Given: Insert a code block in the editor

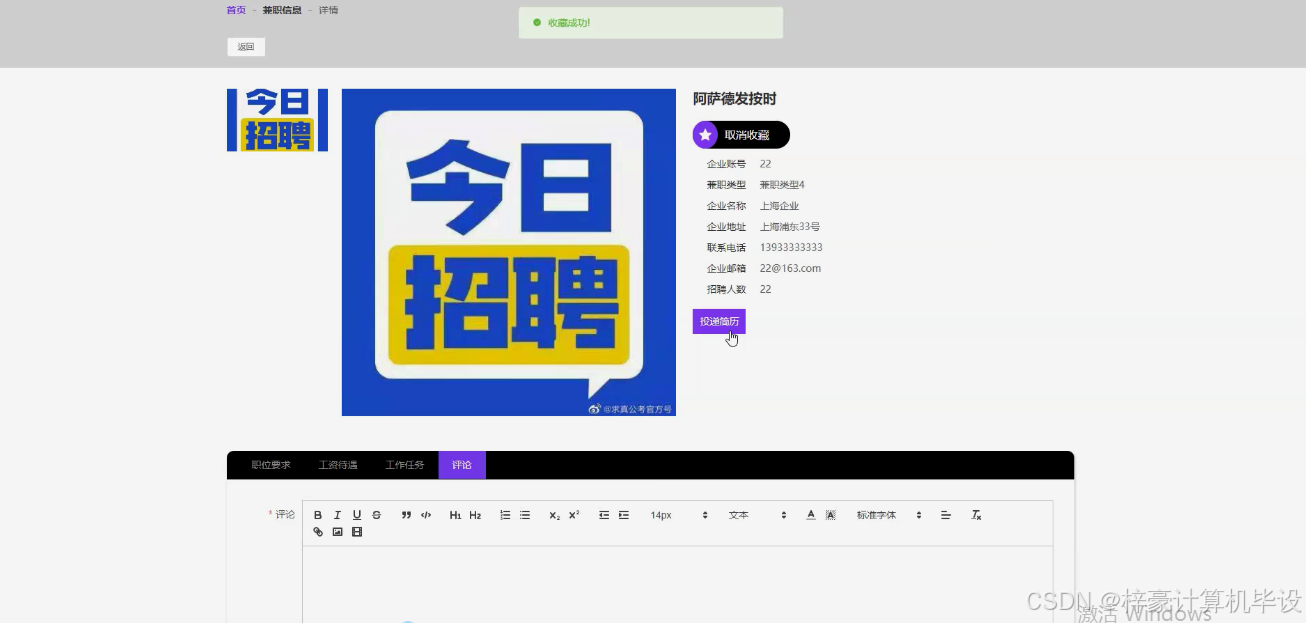Looking at the screenshot, I should click(x=426, y=515).
